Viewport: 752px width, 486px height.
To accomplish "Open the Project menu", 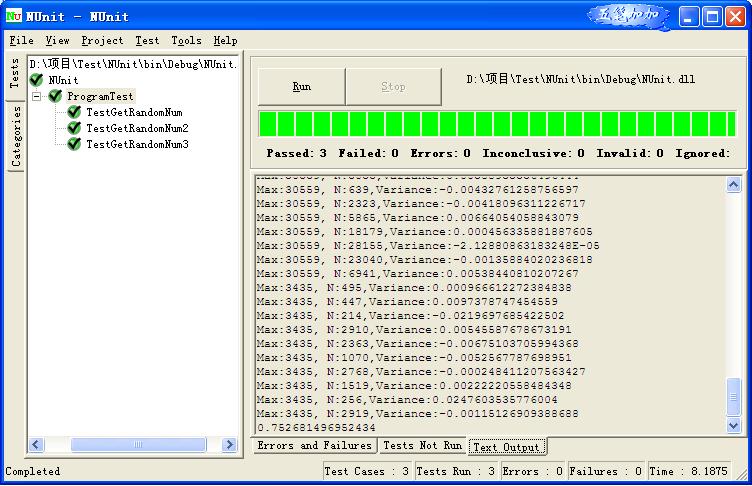I will (102, 41).
